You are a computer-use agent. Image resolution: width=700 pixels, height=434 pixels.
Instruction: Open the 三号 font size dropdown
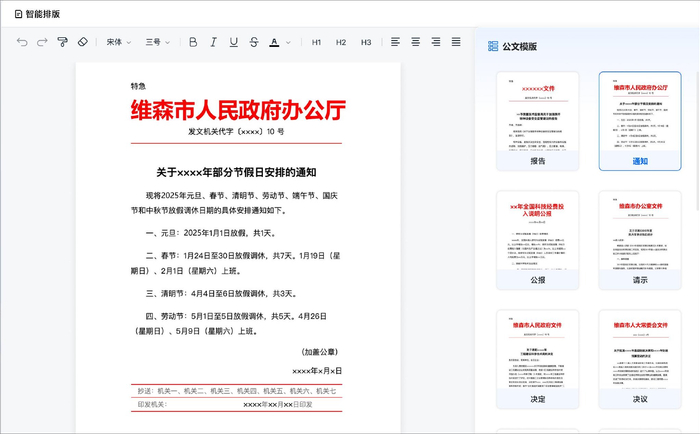coord(158,42)
